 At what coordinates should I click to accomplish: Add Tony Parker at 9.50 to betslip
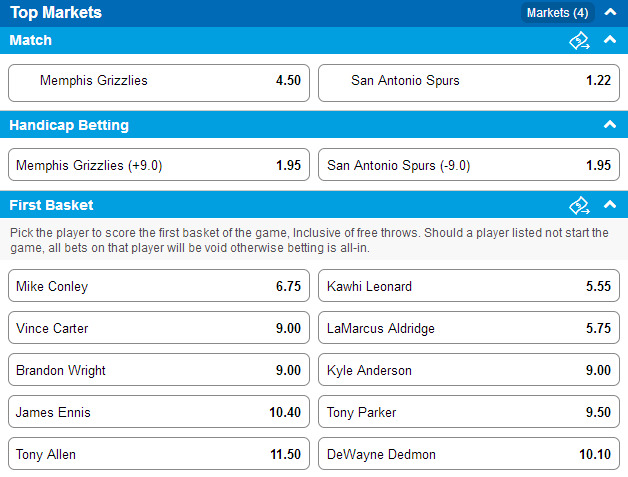coord(469,412)
